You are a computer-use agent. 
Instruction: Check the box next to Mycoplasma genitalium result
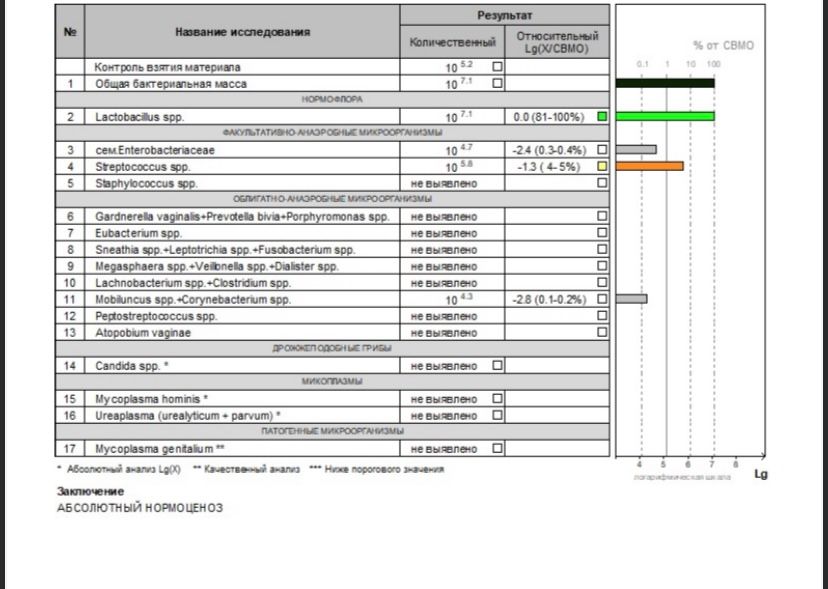497,448
